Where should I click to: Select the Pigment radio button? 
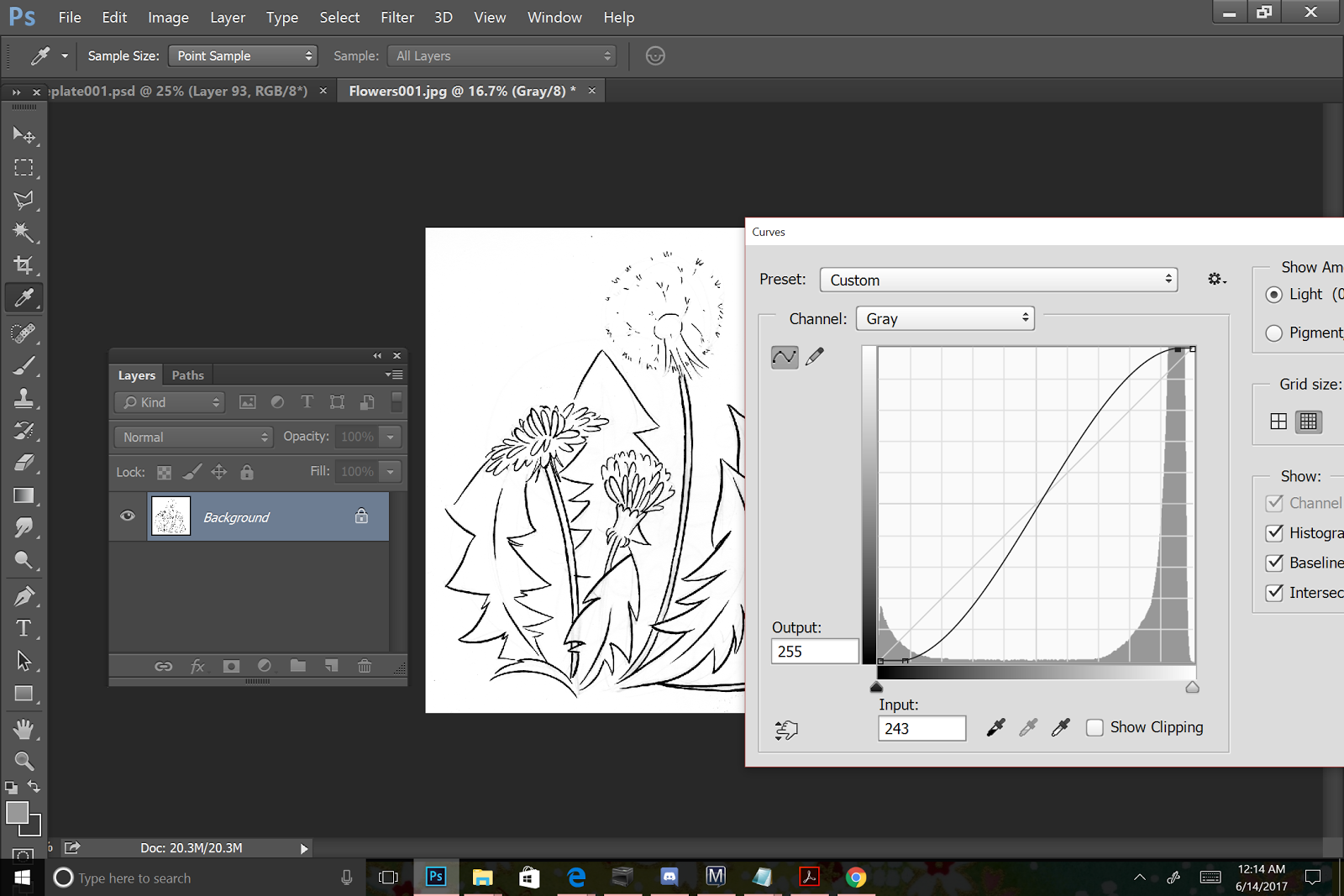1274,333
